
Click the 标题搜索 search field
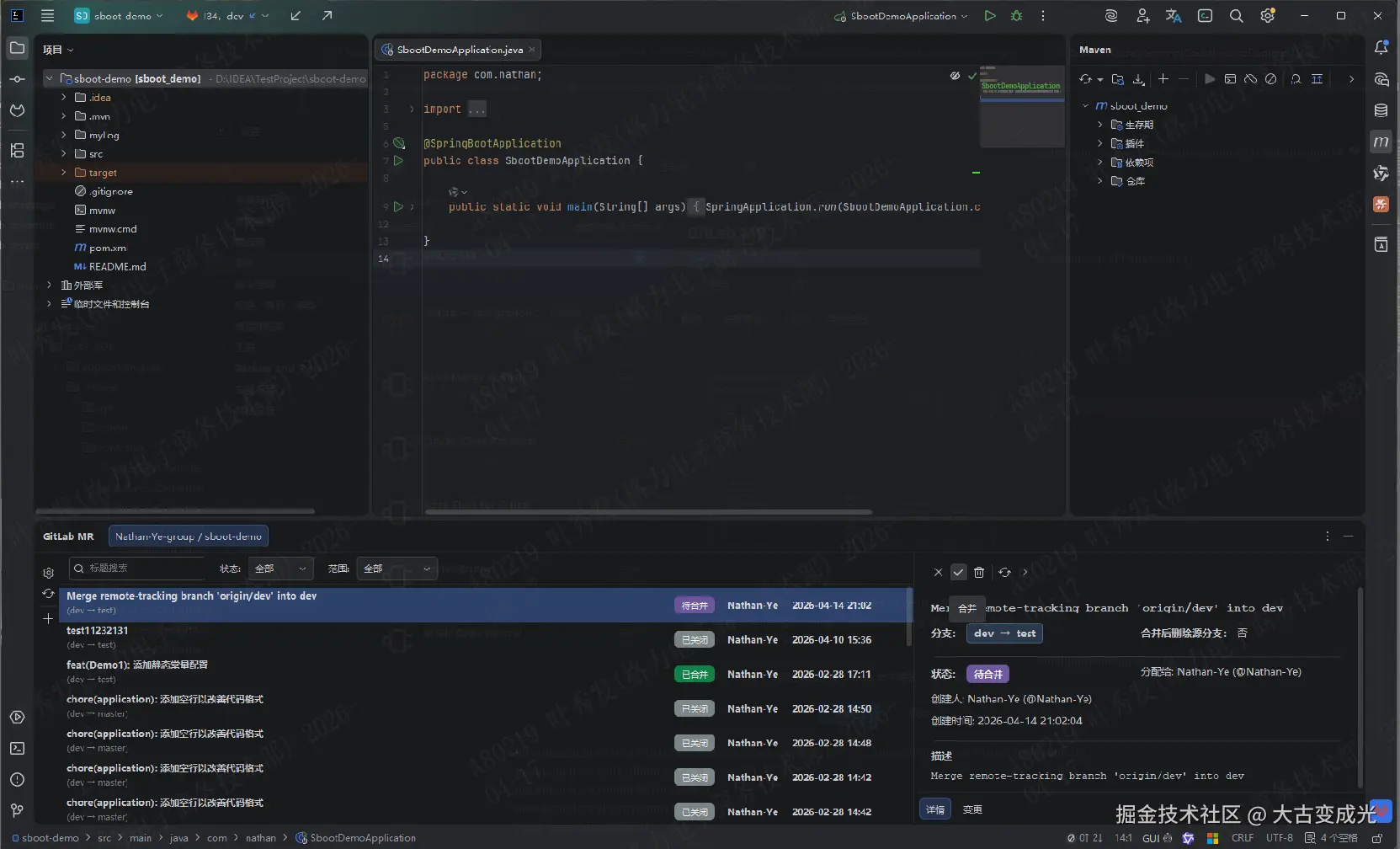138,569
